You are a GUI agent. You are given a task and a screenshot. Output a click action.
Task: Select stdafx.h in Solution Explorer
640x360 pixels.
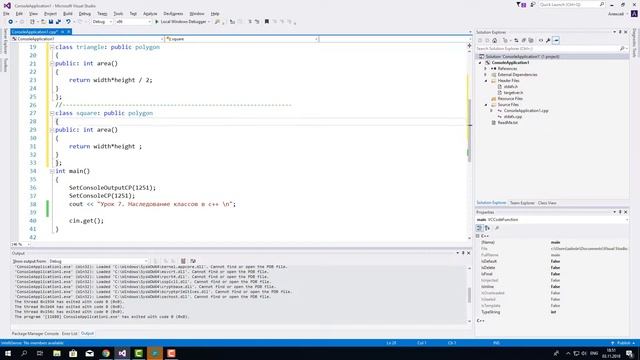(x=510, y=87)
